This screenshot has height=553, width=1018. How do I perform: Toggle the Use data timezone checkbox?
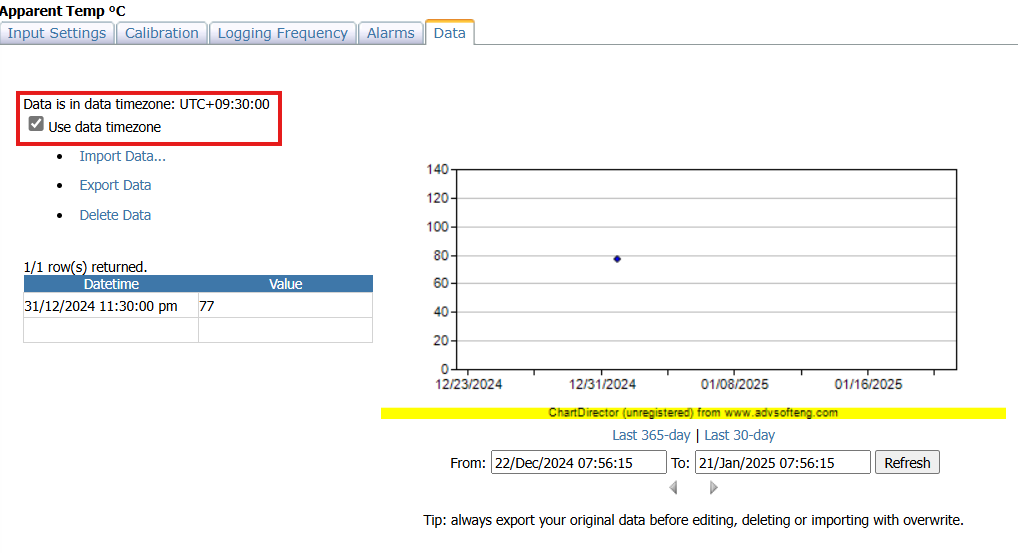click(37, 125)
